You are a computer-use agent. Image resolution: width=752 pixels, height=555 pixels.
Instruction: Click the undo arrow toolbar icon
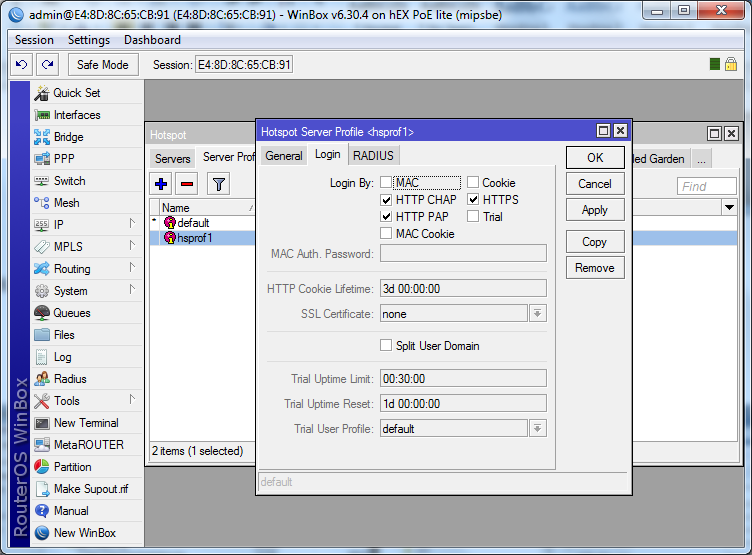click(22, 64)
